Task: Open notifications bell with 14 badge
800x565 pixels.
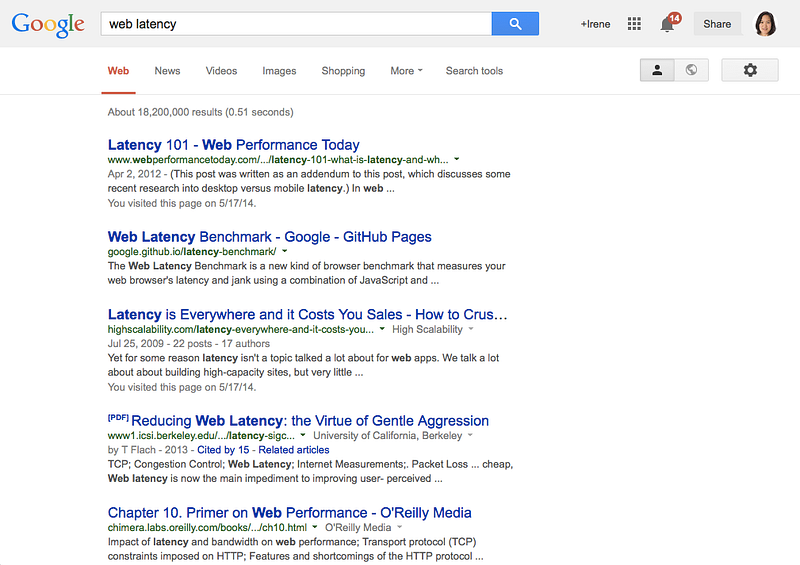Action: coord(669,23)
